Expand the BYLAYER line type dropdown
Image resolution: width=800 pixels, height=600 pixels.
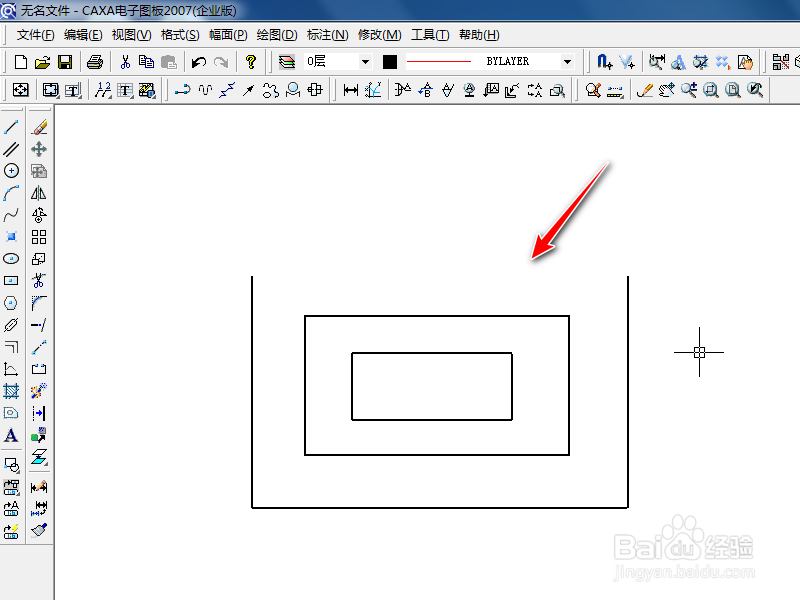click(x=567, y=62)
